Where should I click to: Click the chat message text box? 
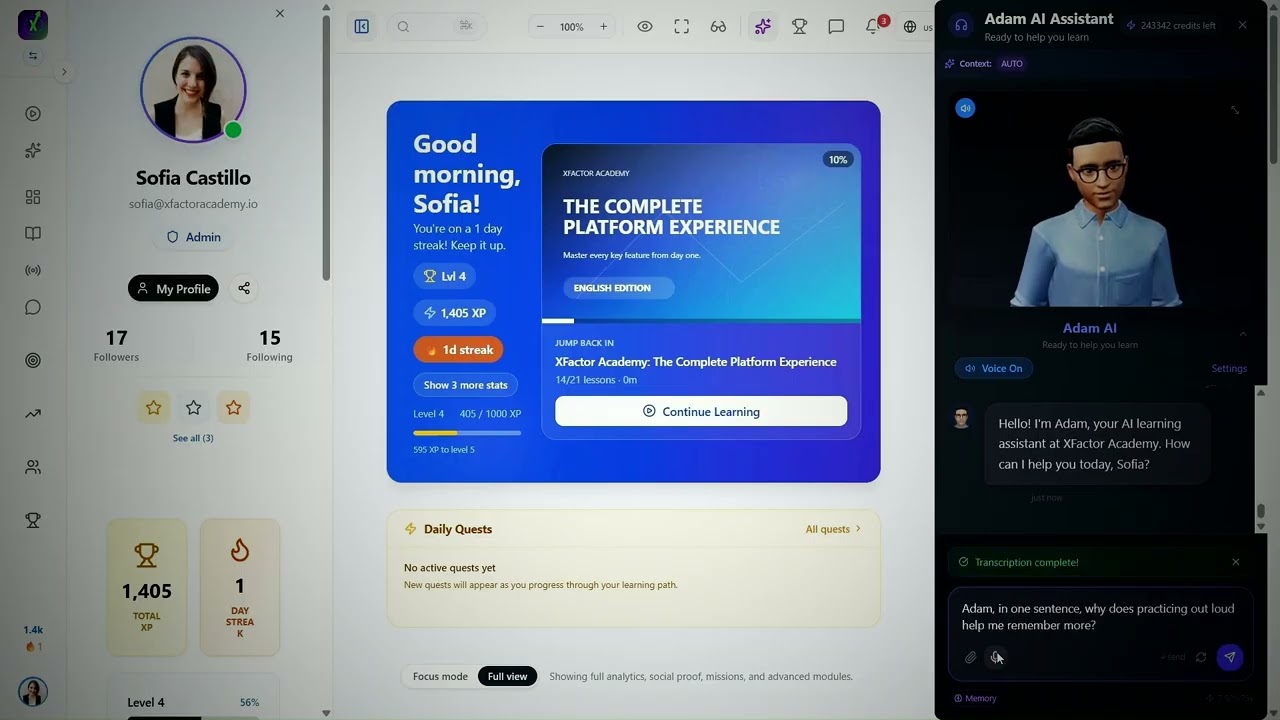click(x=1098, y=617)
